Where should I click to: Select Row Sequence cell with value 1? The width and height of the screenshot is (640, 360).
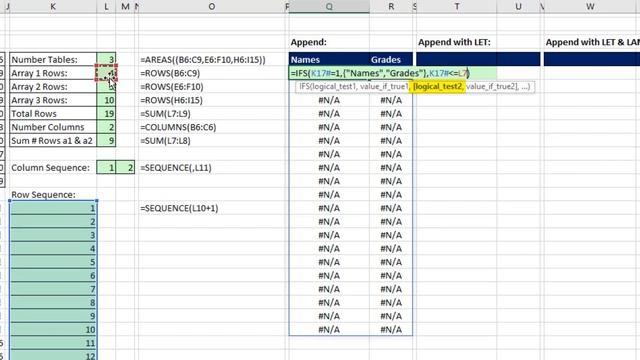click(x=53, y=208)
